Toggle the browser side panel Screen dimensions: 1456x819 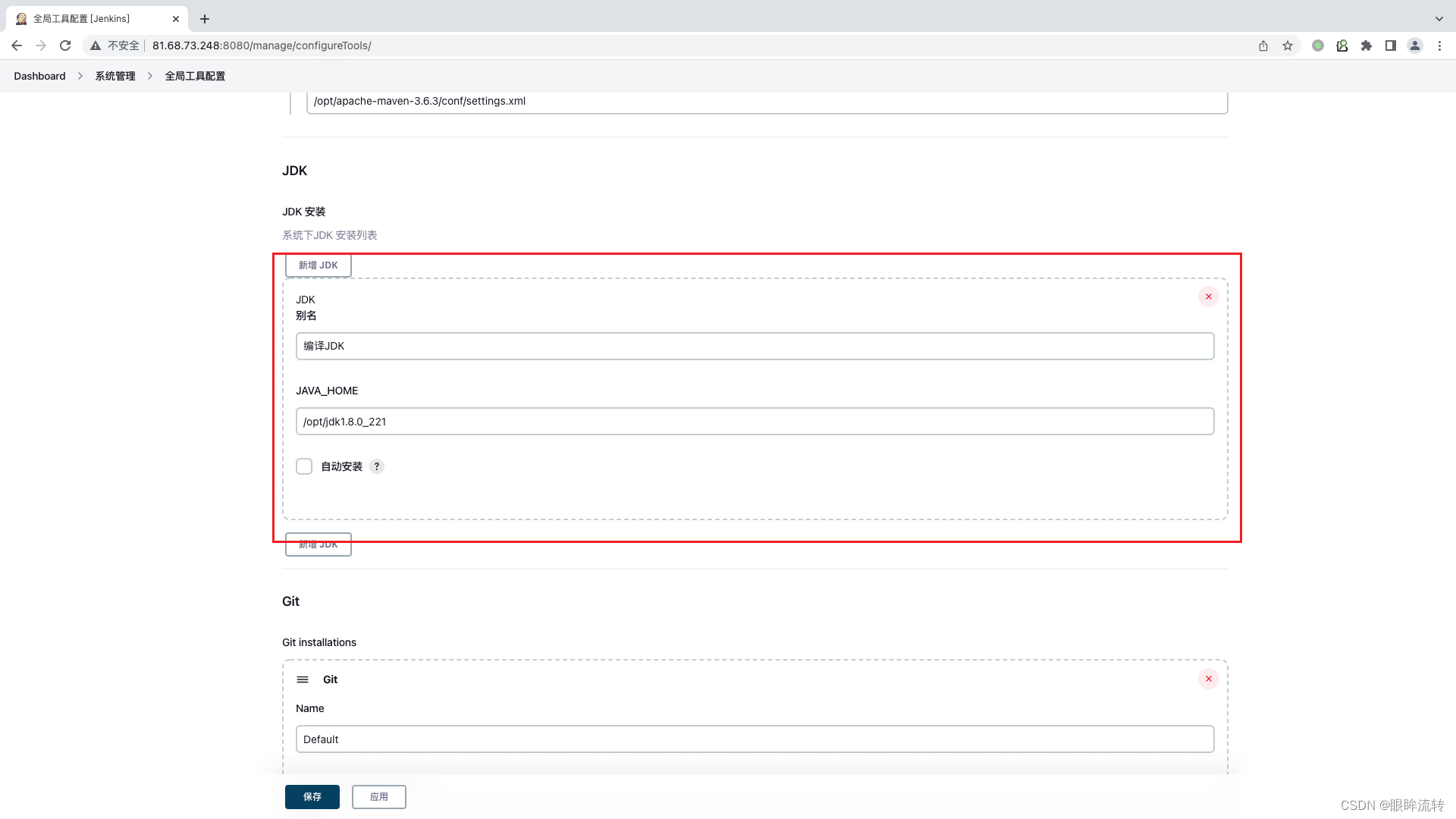(x=1391, y=45)
